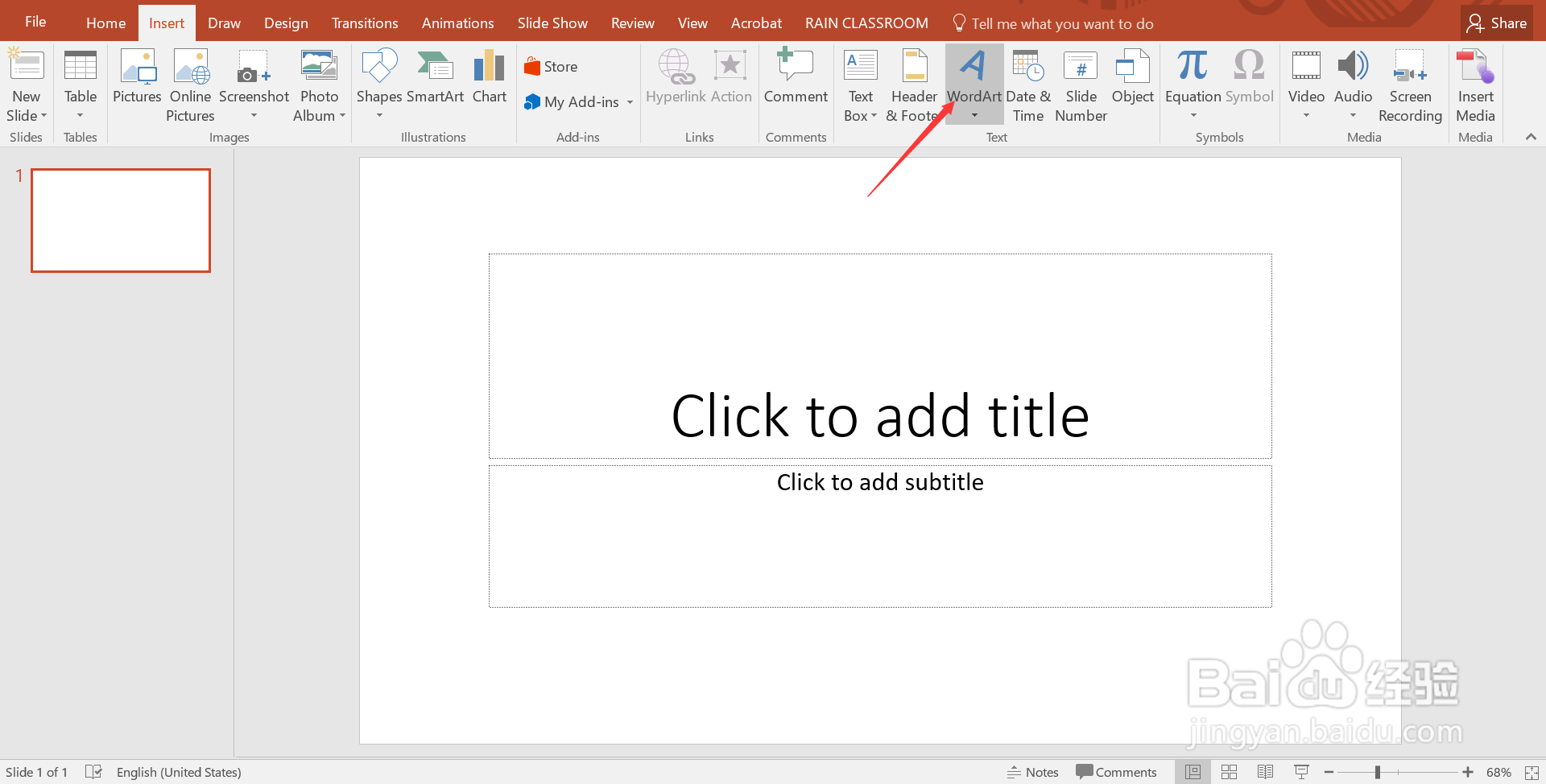Insert Date & Time
Image resolution: width=1546 pixels, height=784 pixels.
pyautogui.click(x=1028, y=85)
